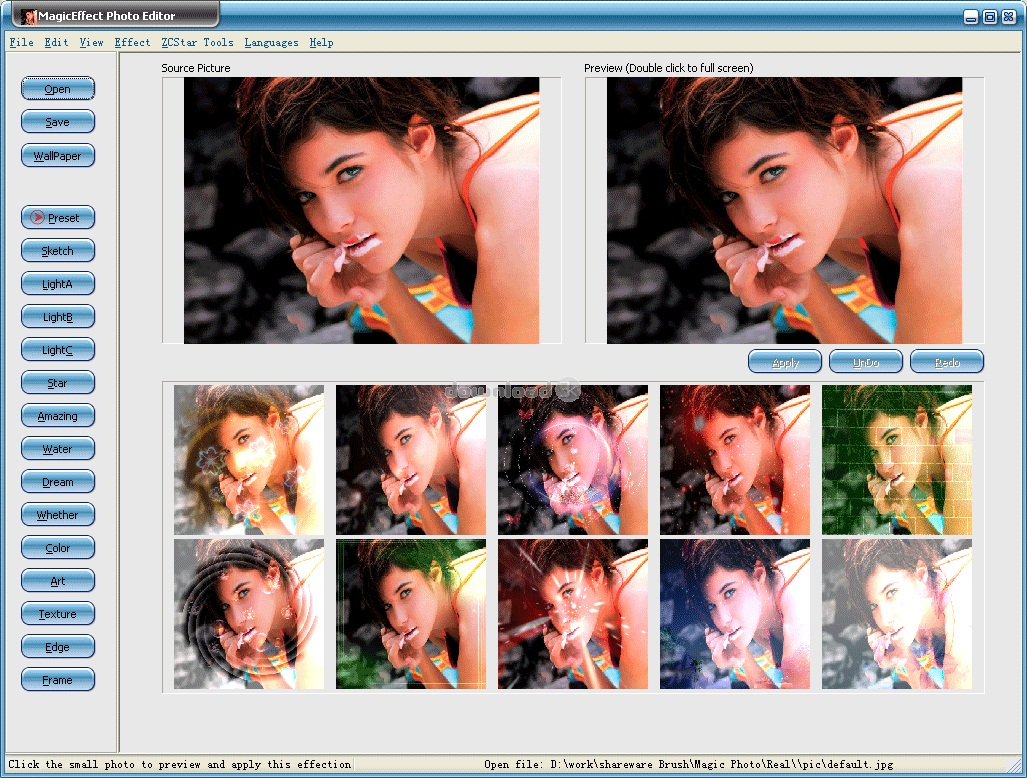Viewport: 1027px width, 778px height.
Task: Click the Redo button
Action: point(947,362)
